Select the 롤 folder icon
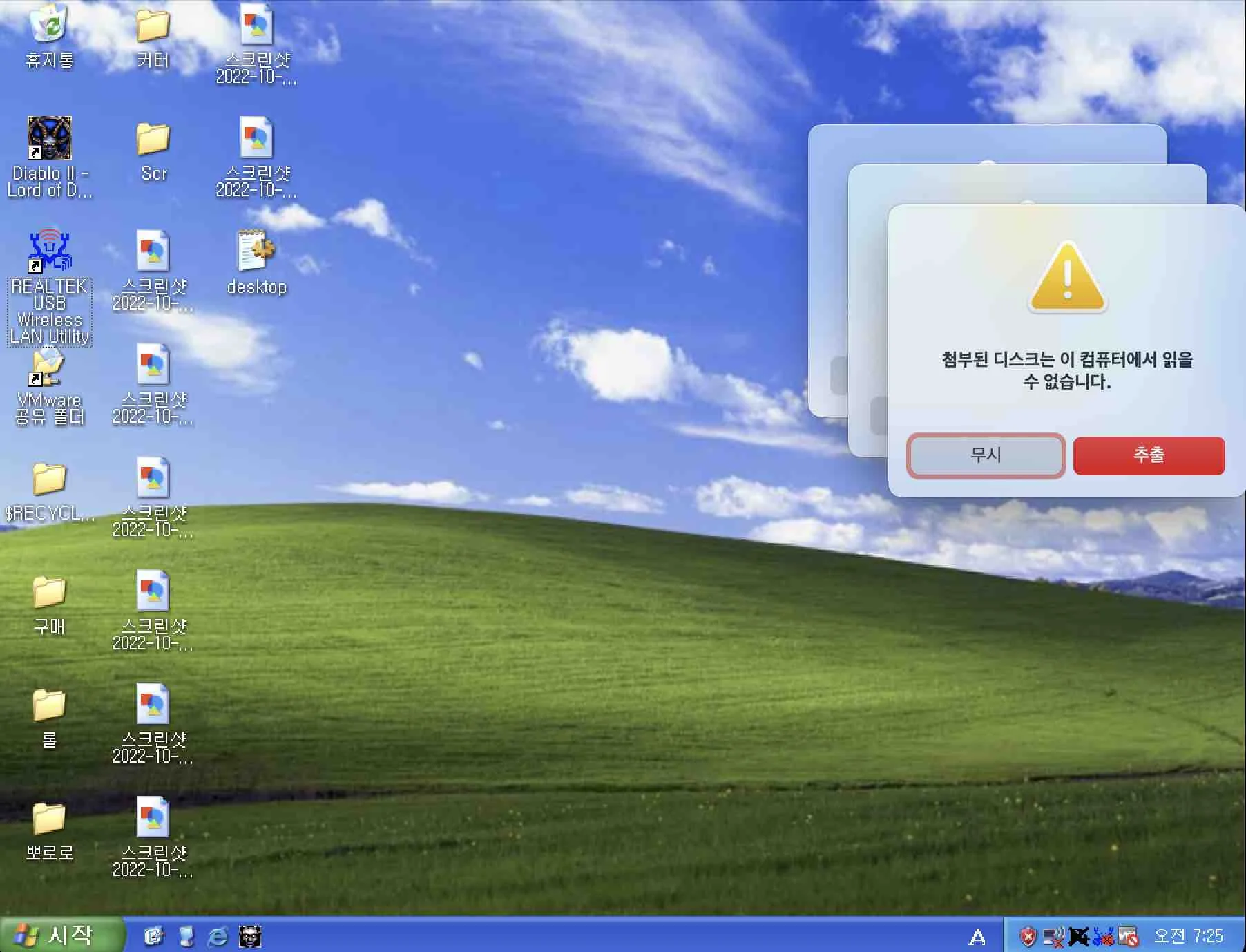Screen dimensions: 1246x952 pyautogui.click(x=49, y=718)
